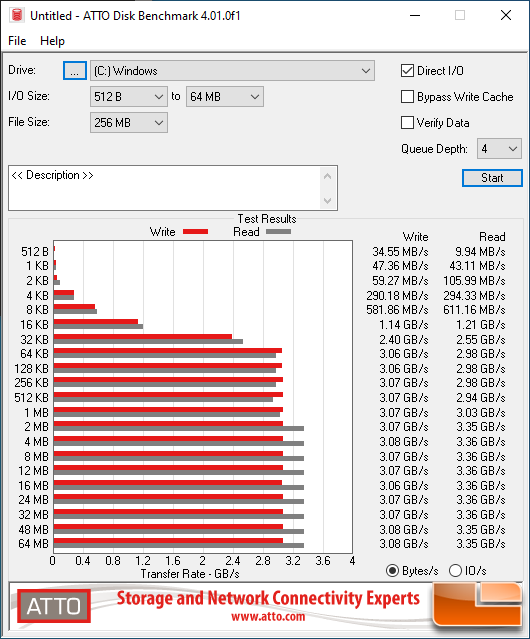Click the description scrollbar up arrow
This screenshot has height=639, width=530.
pos(328,176)
